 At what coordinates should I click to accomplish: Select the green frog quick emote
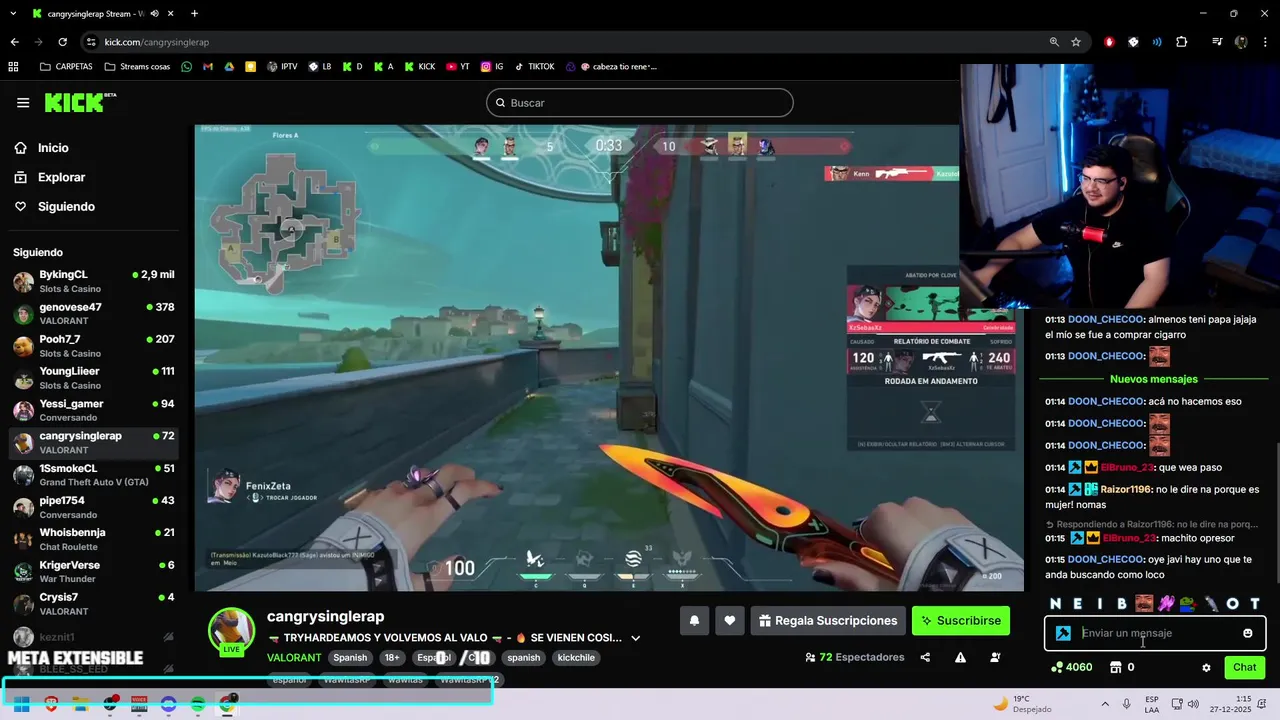coord(1187,603)
